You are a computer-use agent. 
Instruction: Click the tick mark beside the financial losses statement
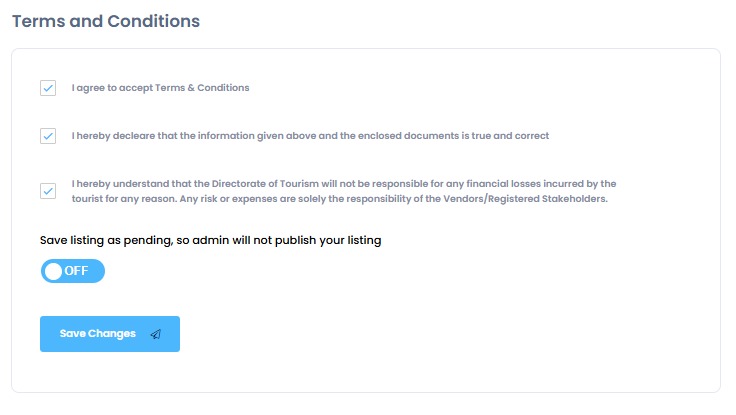point(48,191)
